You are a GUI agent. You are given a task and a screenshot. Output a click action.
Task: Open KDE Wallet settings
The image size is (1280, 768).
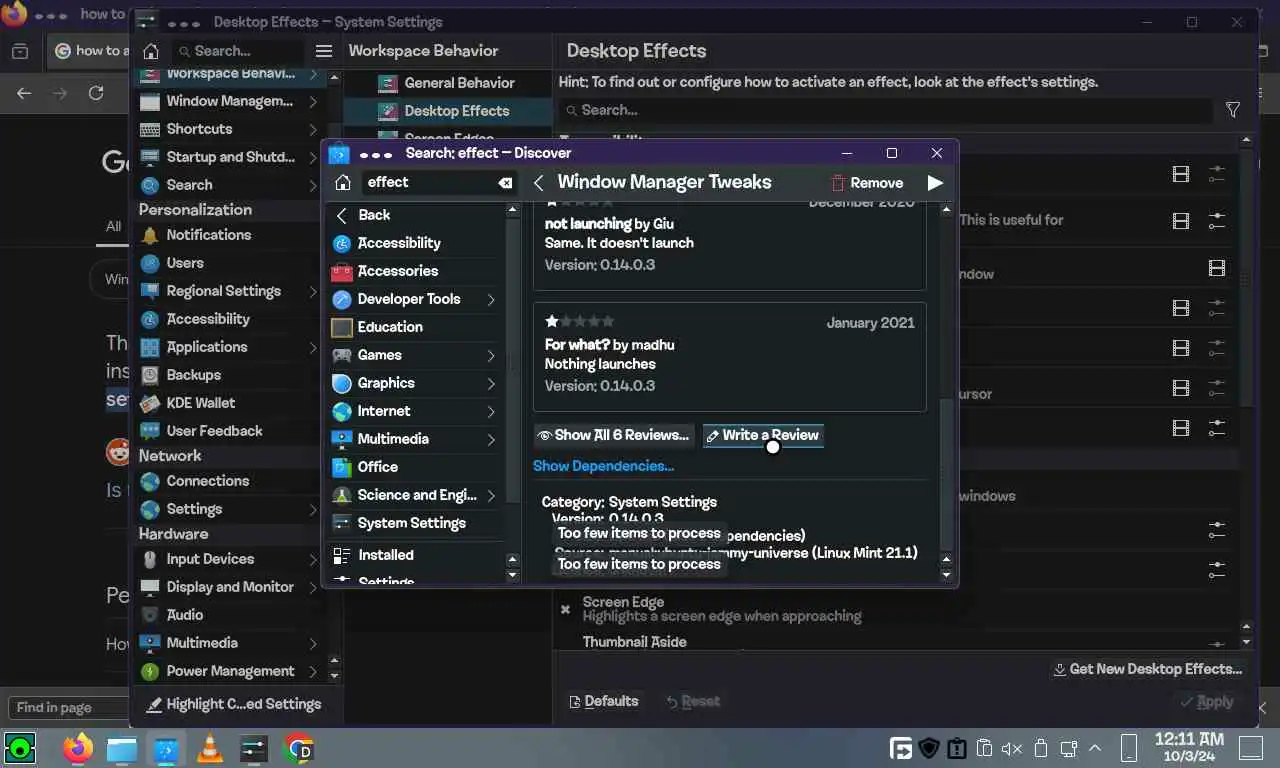pos(201,403)
